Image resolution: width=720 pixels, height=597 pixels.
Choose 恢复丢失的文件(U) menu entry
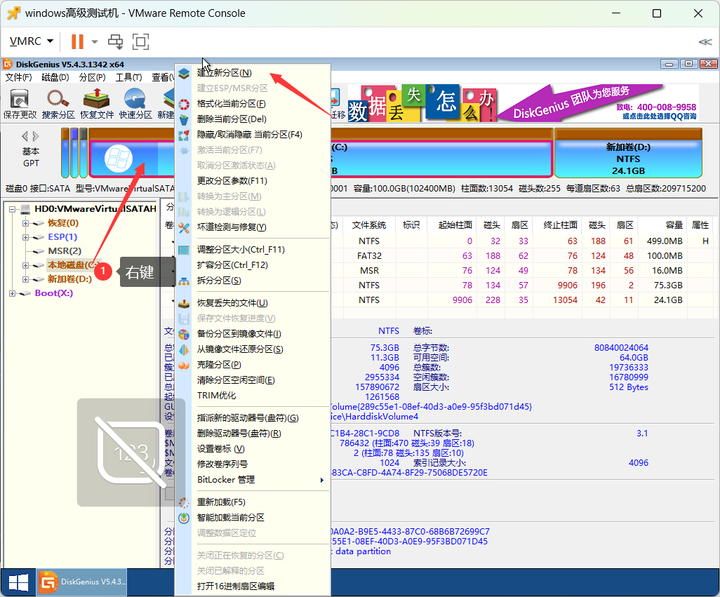click(253, 303)
